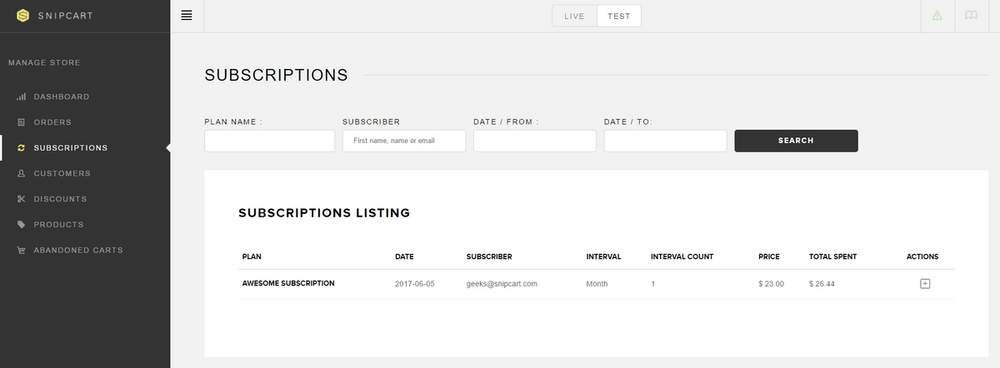The height and width of the screenshot is (368, 1000).
Task: Click the Date / From field
Action: click(x=534, y=141)
